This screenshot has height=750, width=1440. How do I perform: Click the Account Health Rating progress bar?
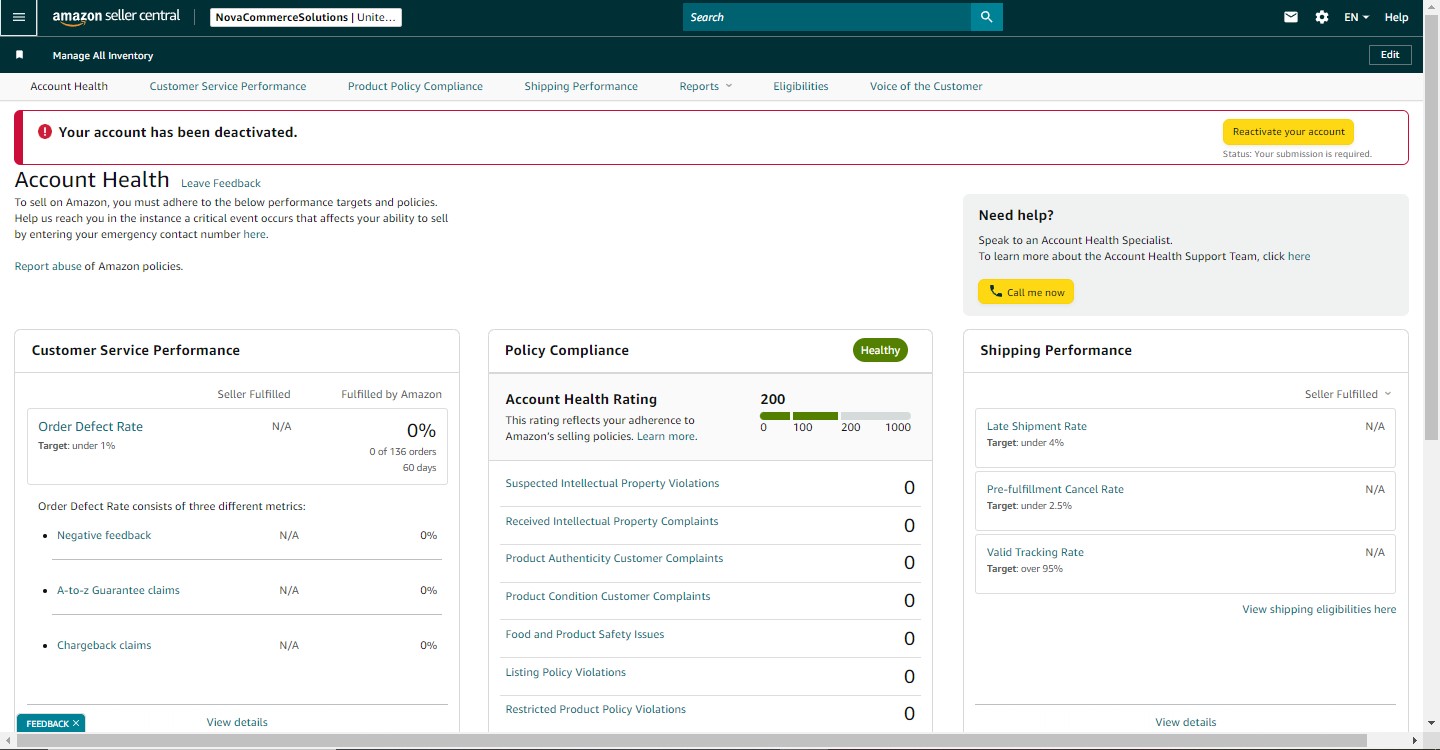[x=835, y=416]
